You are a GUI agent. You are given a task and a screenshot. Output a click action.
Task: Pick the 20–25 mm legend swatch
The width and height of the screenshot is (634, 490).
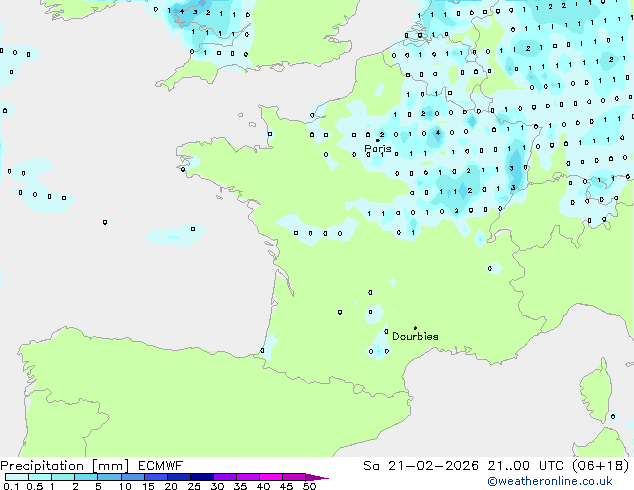(x=179, y=477)
